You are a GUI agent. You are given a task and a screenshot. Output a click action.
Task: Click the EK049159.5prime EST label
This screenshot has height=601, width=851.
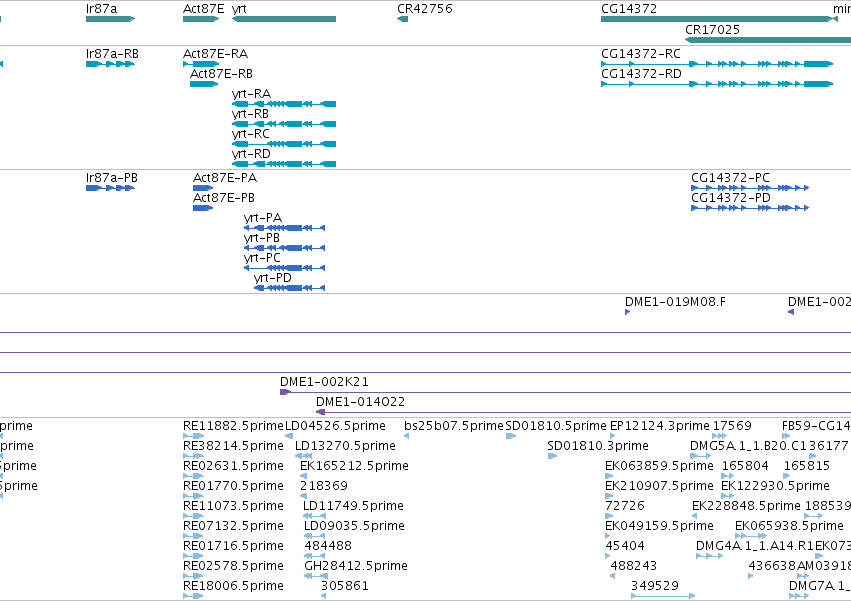click(x=659, y=527)
